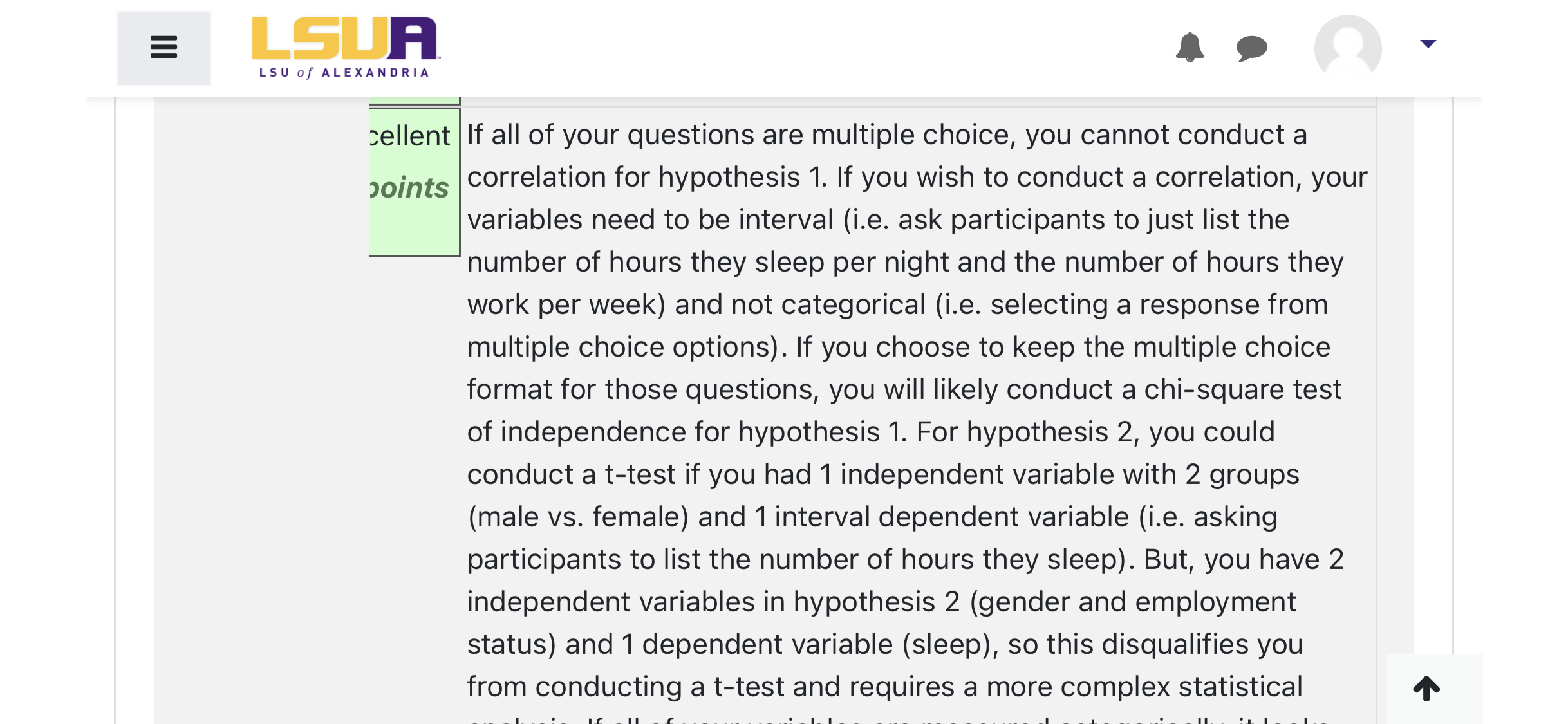The image size is (1568, 724).
Task: Expand the user menu dropdown arrow
Action: [1428, 44]
